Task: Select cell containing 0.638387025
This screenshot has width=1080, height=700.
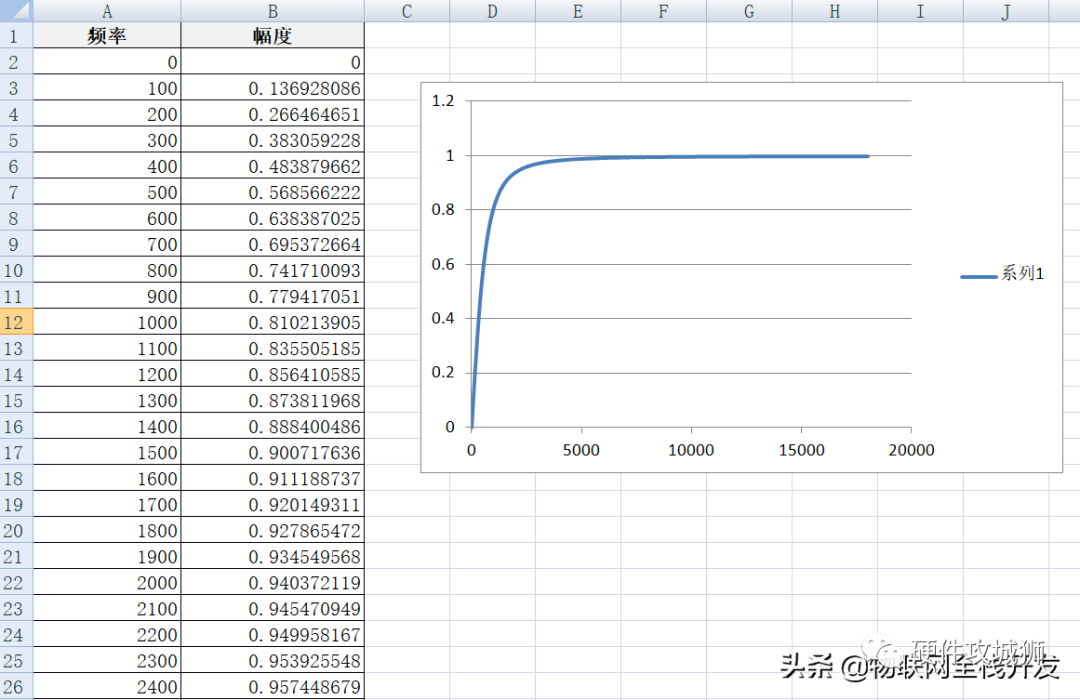Action: coord(273,218)
